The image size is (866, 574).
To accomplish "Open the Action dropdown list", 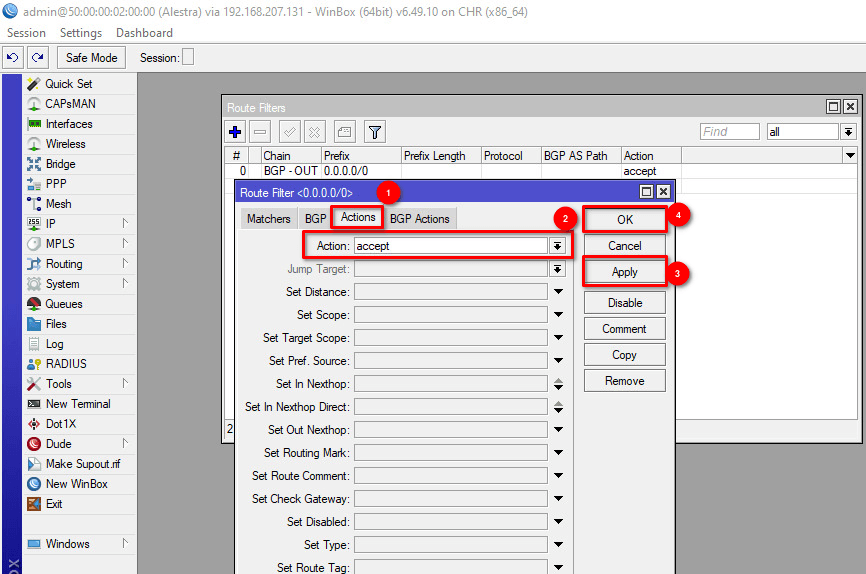I will click(557, 246).
